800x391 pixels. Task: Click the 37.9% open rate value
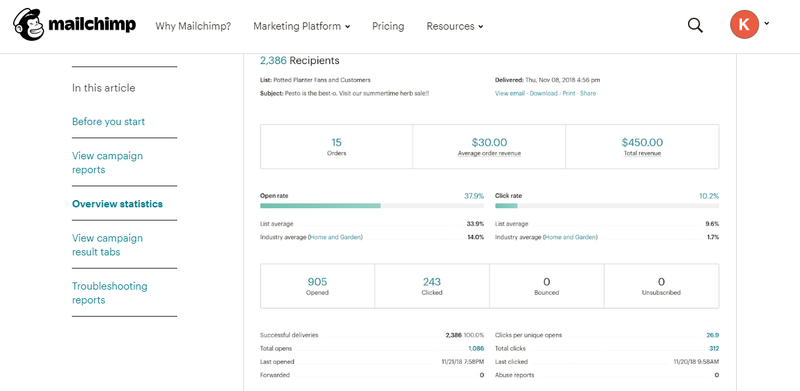click(474, 196)
